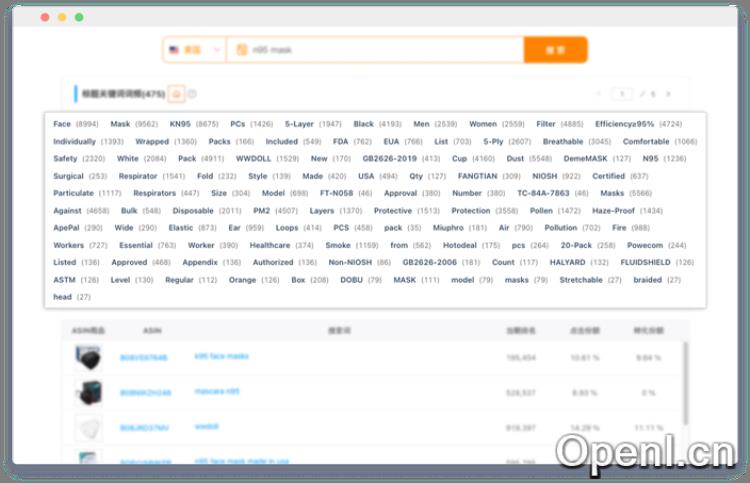The width and height of the screenshot is (750, 483).
Task: Click the orange icon inside search box
Action: coord(241,50)
